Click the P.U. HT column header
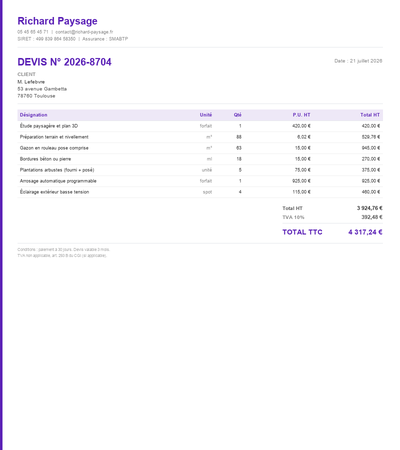Image resolution: width=400 pixels, height=450 pixels. (302, 115)
